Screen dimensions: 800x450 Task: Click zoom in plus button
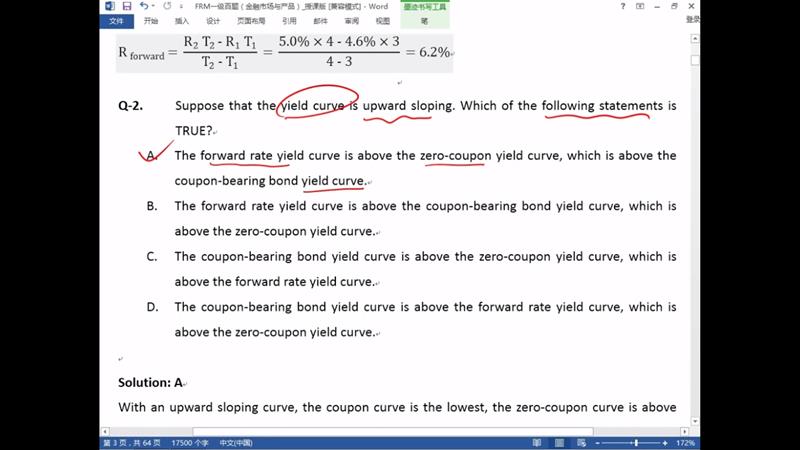(665, 443)
